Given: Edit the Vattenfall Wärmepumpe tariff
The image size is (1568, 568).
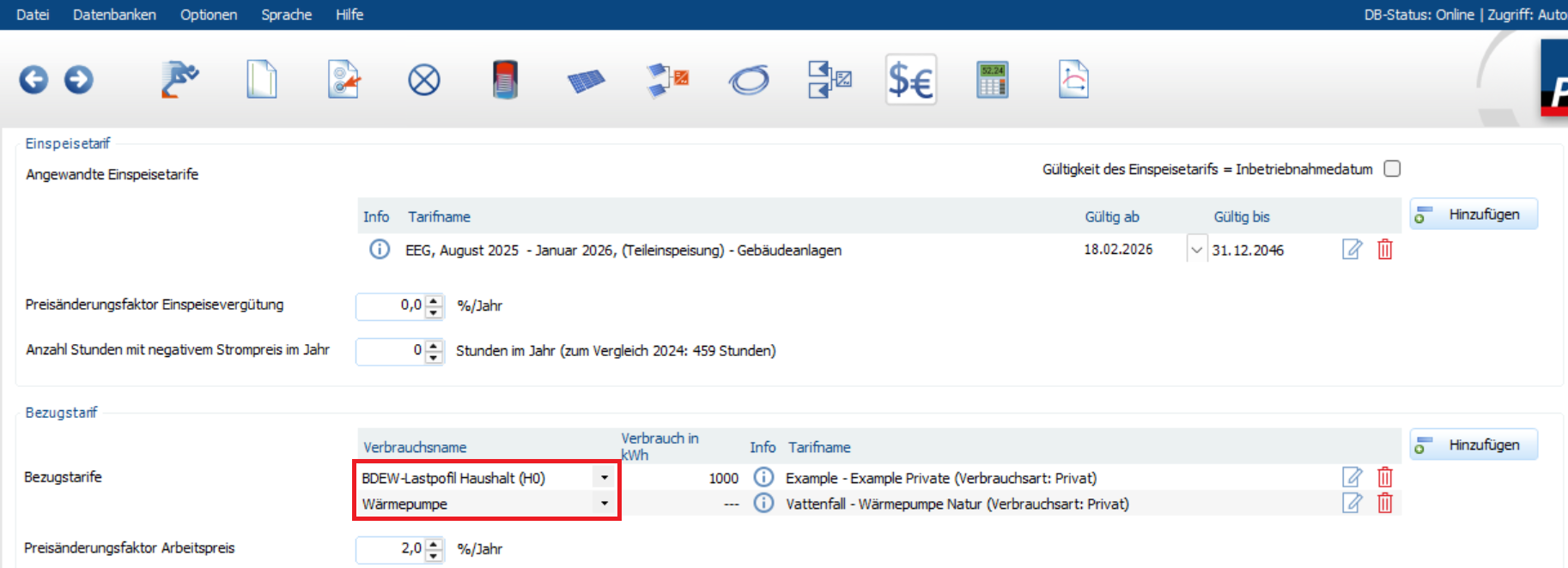Looking at the screenshot, I should tap(1352, 504).
